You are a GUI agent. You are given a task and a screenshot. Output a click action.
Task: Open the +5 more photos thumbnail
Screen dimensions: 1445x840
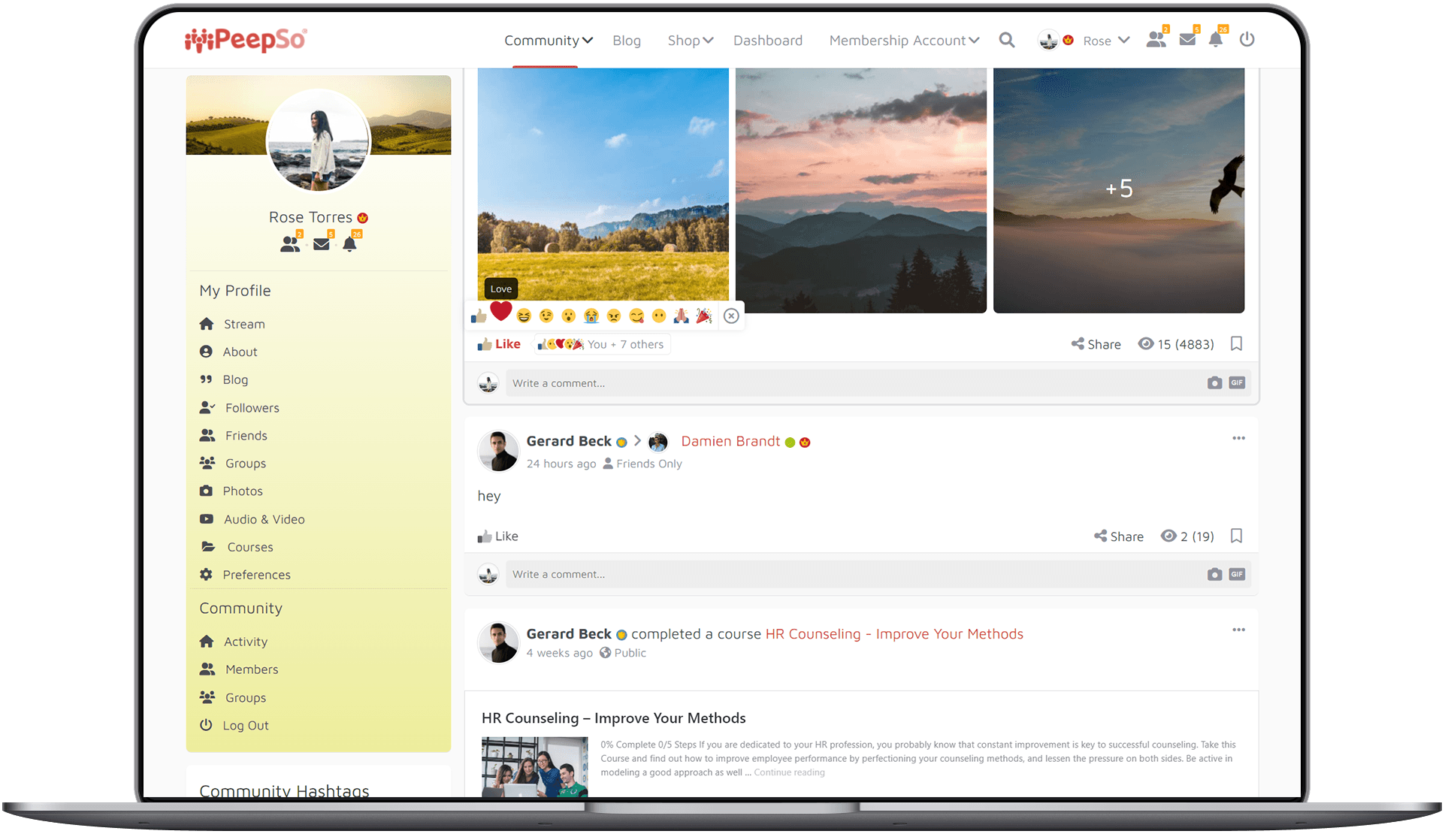point(1119,189)
